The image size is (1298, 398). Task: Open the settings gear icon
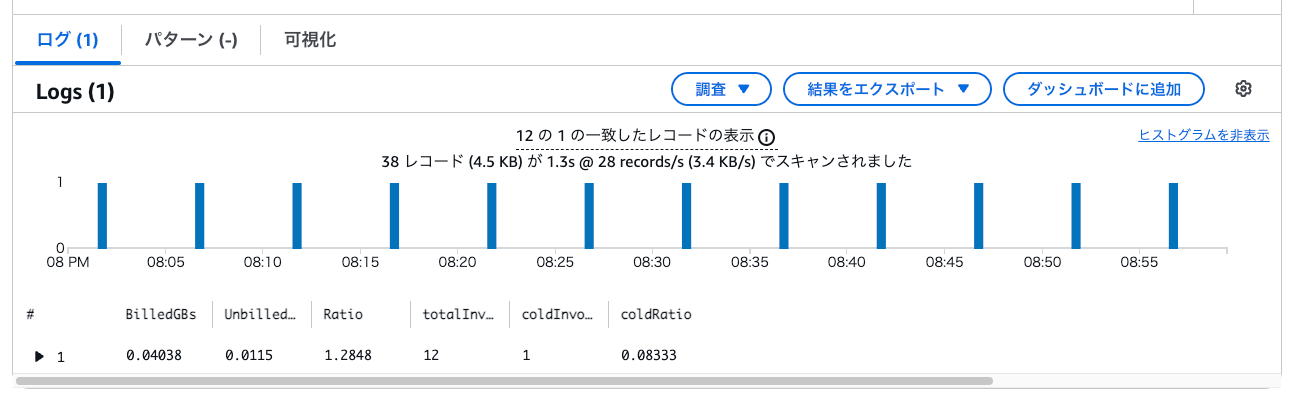pyautogui.click(x=1243, y=89)
